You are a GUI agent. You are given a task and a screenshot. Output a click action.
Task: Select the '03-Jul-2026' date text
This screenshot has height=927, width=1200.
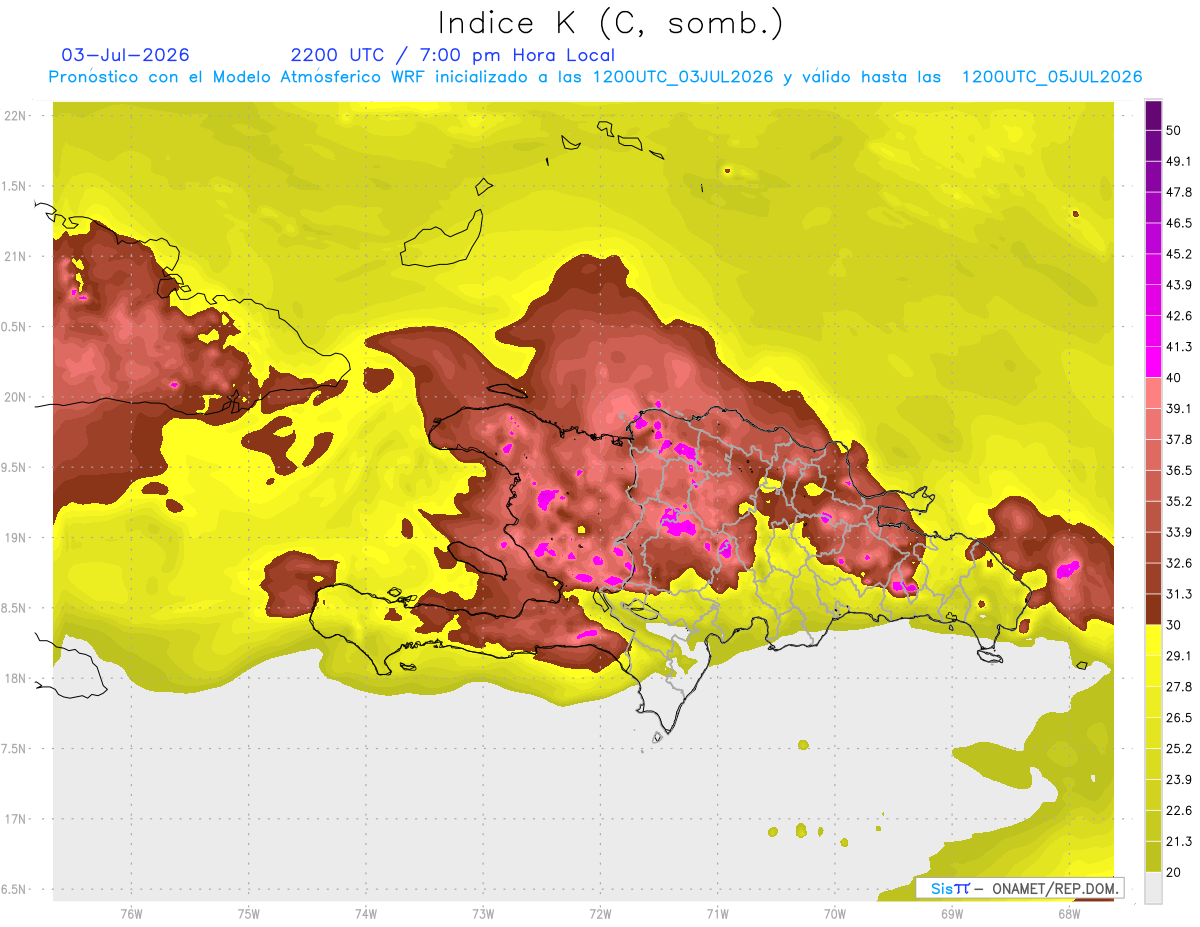click(x=126, y=55)
